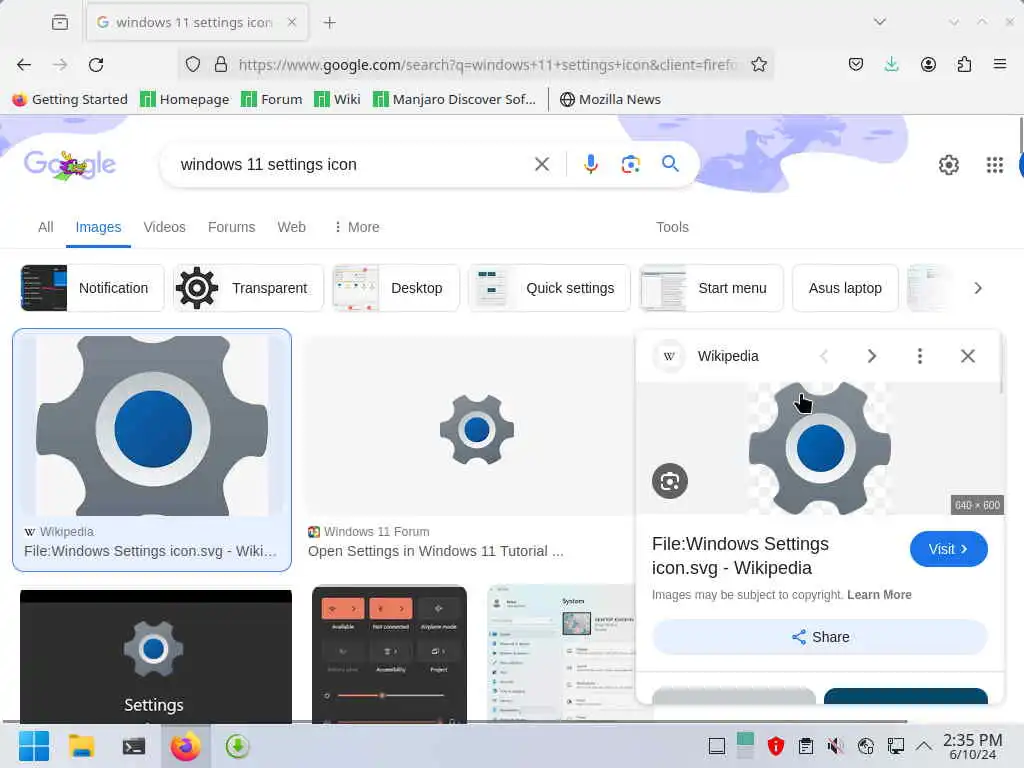Select the windows 11 settings icon browser tab
The image size is (1024, 768).
point(197,23)
